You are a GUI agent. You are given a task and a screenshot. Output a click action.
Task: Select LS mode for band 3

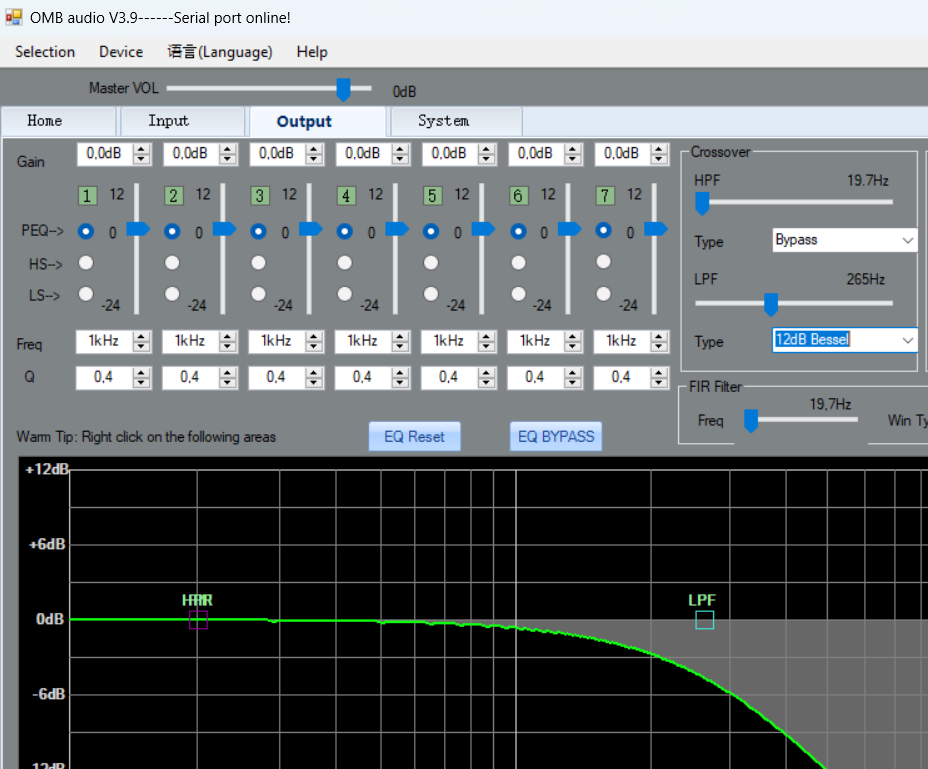pyautogui.click(x=259, y=294)
